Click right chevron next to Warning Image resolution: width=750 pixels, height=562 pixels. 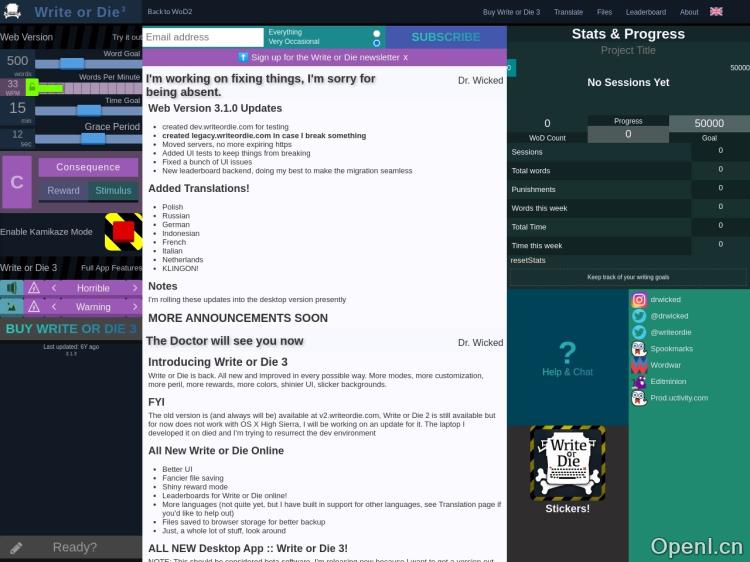pos(131,307)
